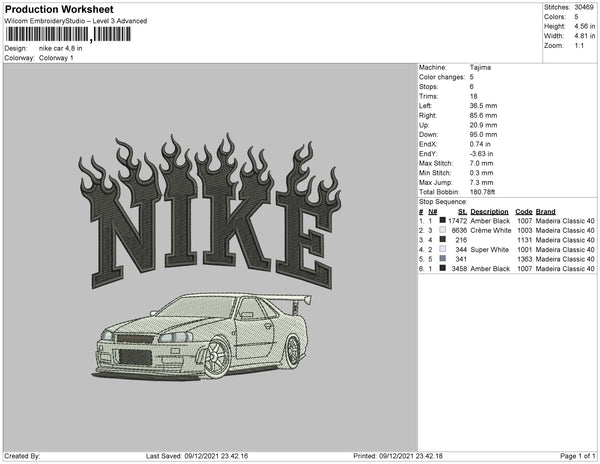Click stitch count '3458' in stop sequence
The image size is (600, 464).
[x=459, y=269]
